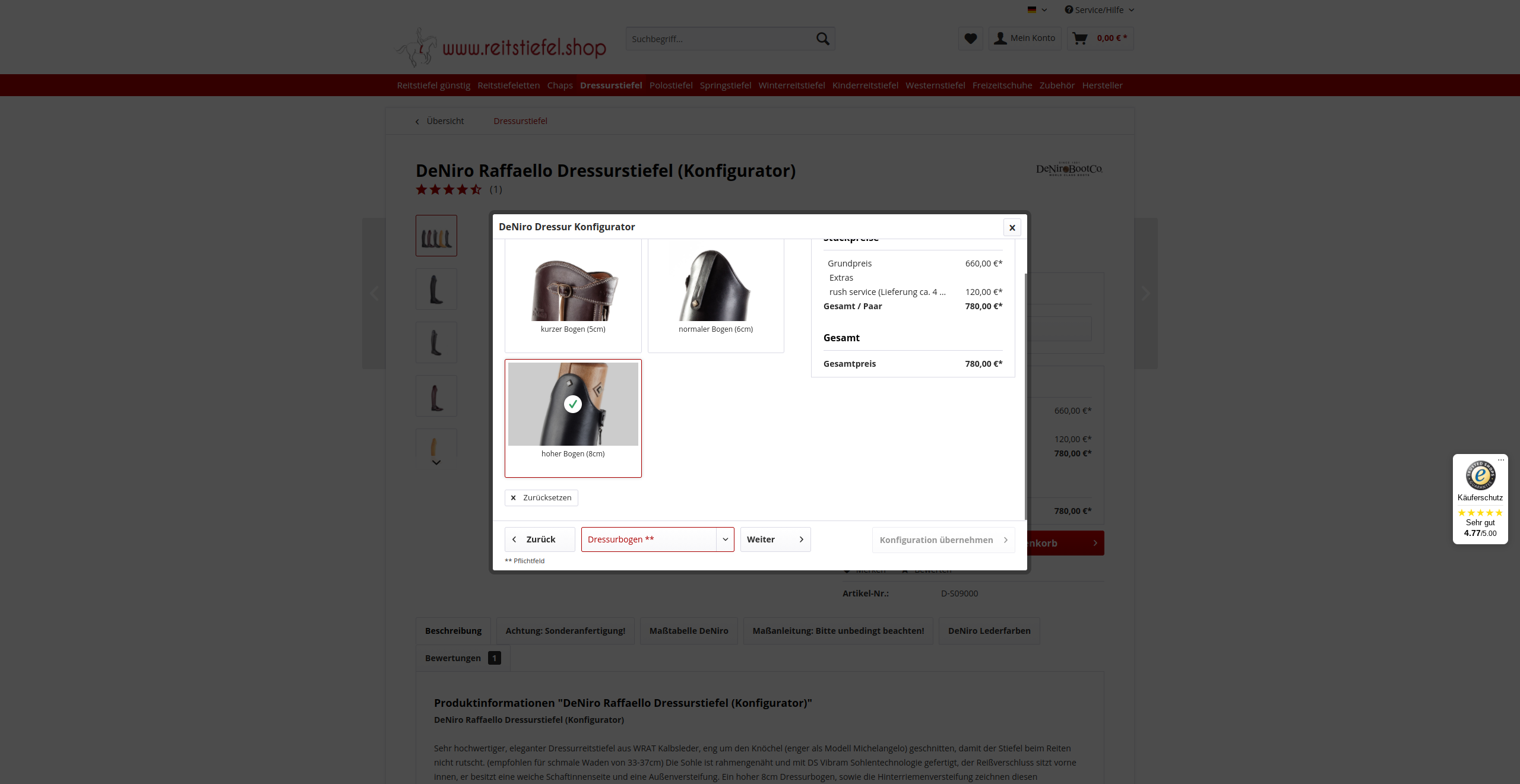The image size is (1520, 784).
Task: Show next product image arrow
Action: coord(1145,293)
